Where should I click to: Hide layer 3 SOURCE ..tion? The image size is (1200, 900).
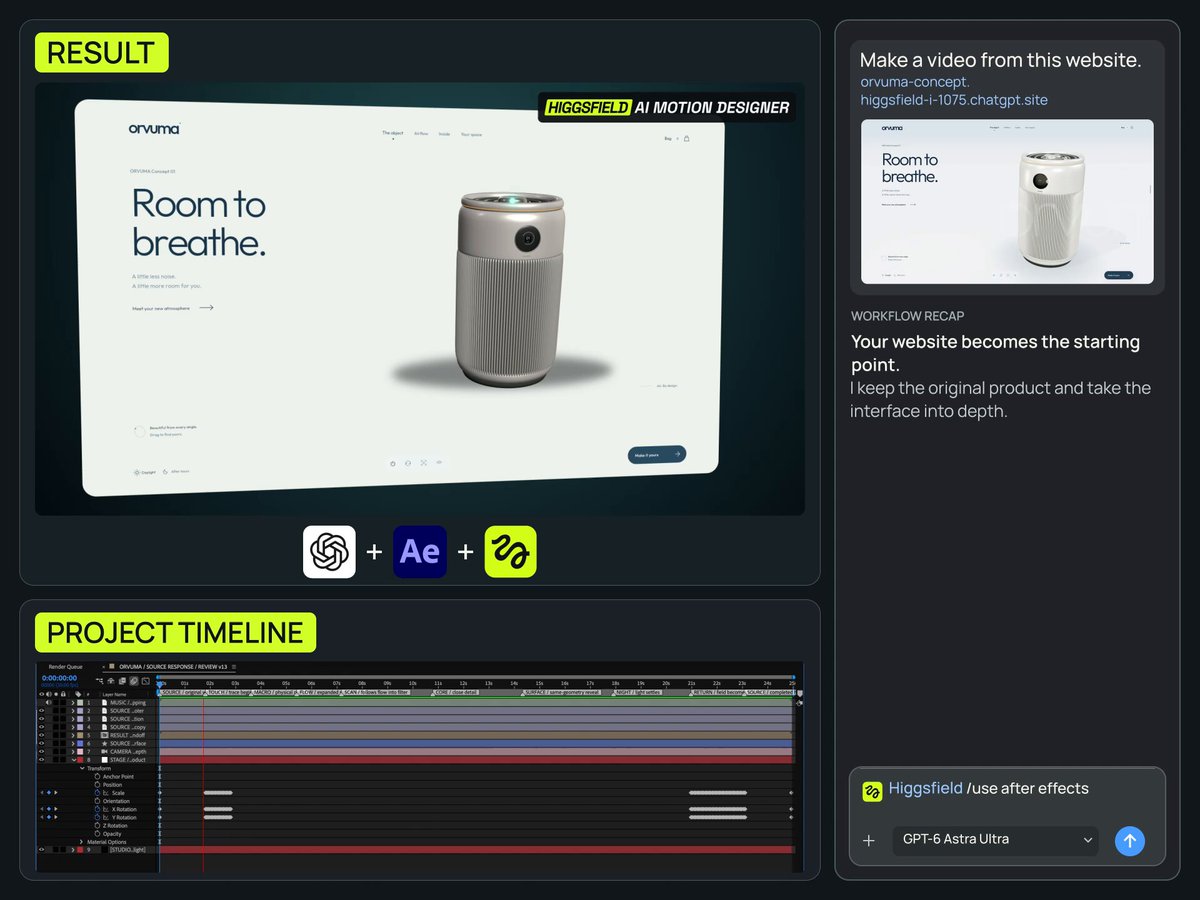(x=41, y=719)
